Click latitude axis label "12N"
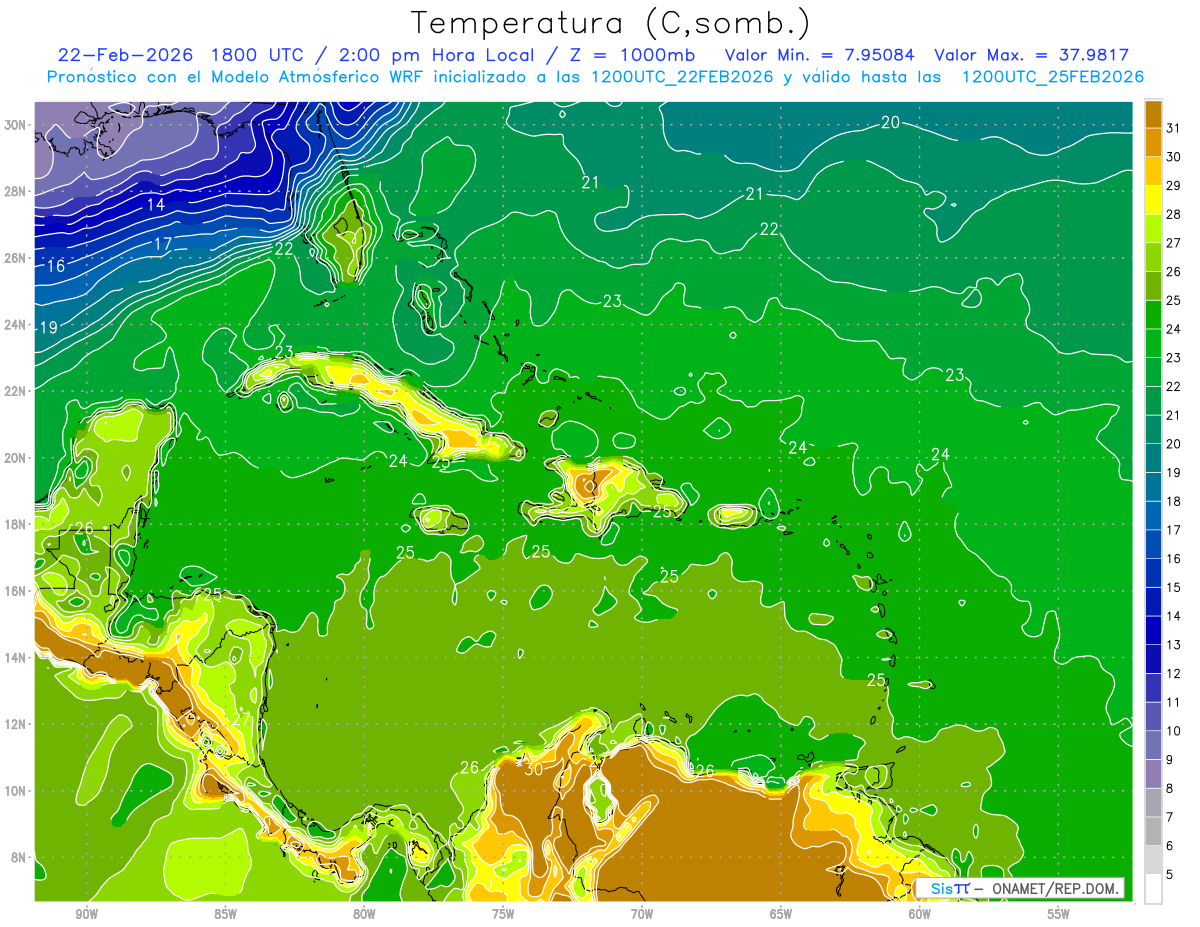 pyautogui.click(x=16, y=724)
